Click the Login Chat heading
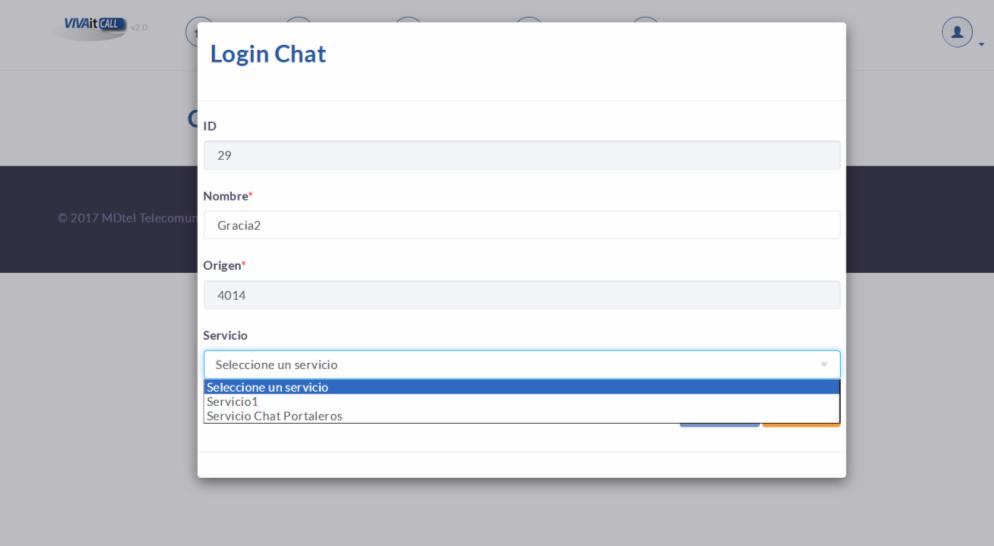The image size is (994, 546). point(268,54)
